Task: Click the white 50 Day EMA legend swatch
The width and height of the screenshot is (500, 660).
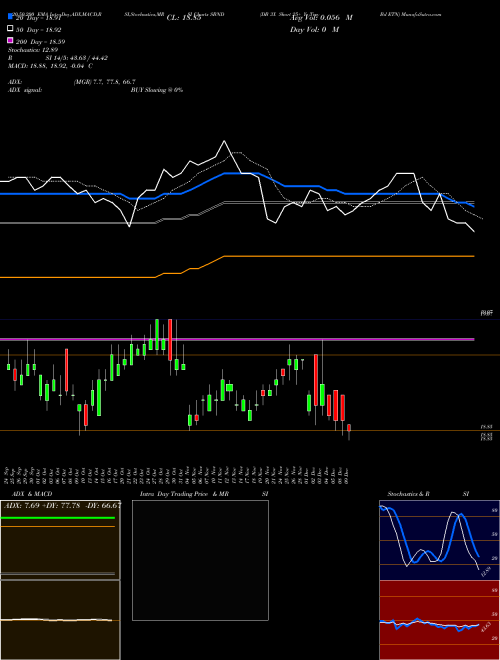Action: click(x=10, y=29)
